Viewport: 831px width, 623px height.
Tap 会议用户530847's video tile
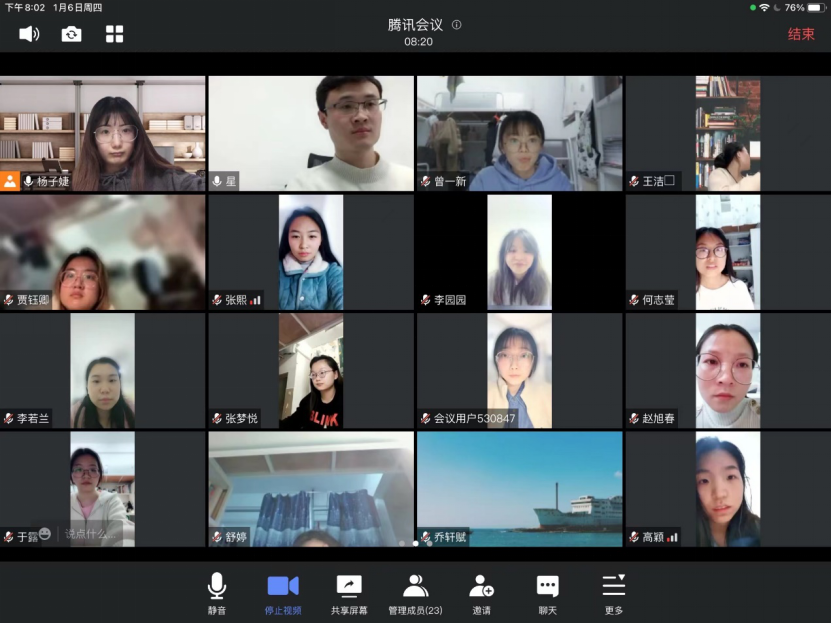519,370
